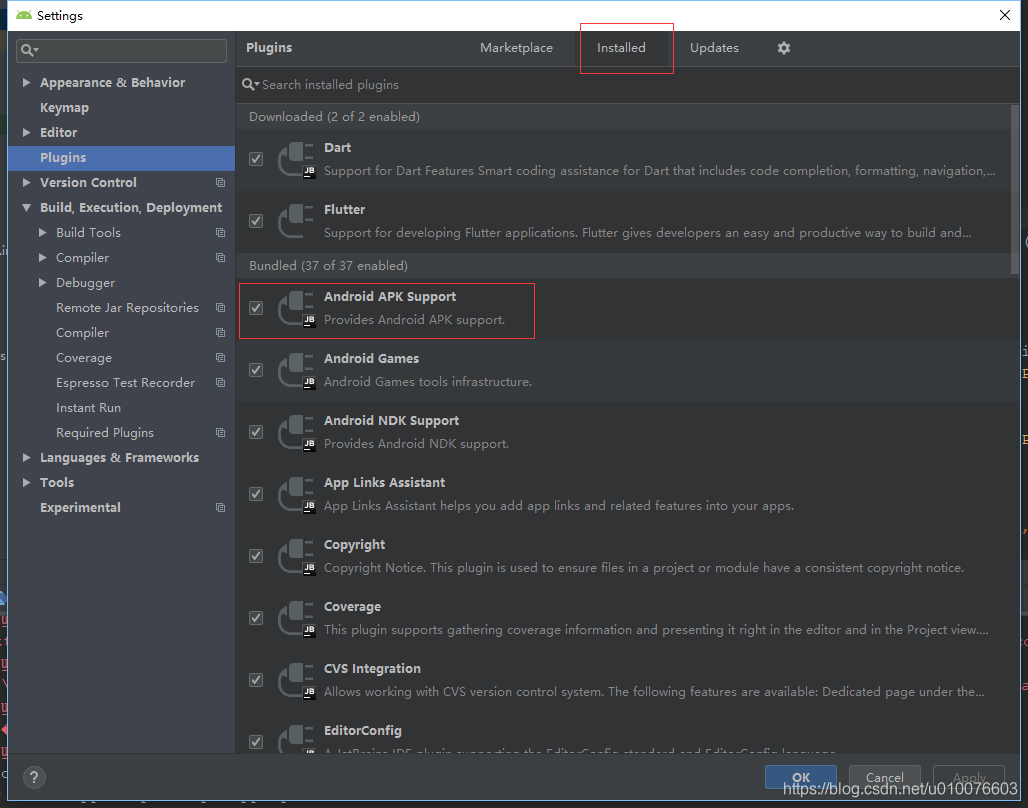Open the Instant Run settings

coord(89,408)
